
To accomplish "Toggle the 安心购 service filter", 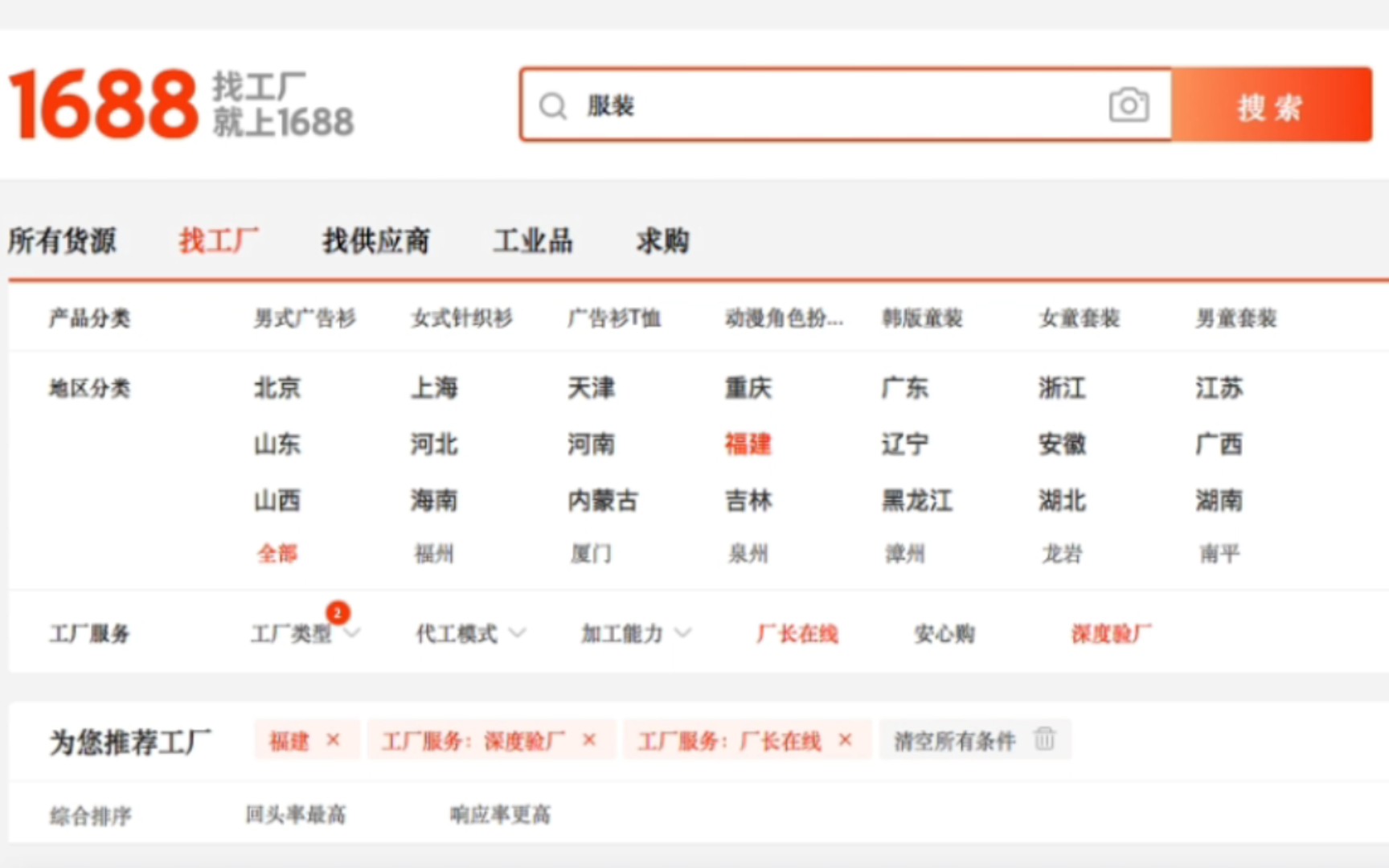I will pyautogui.click(x=944, y=633).
